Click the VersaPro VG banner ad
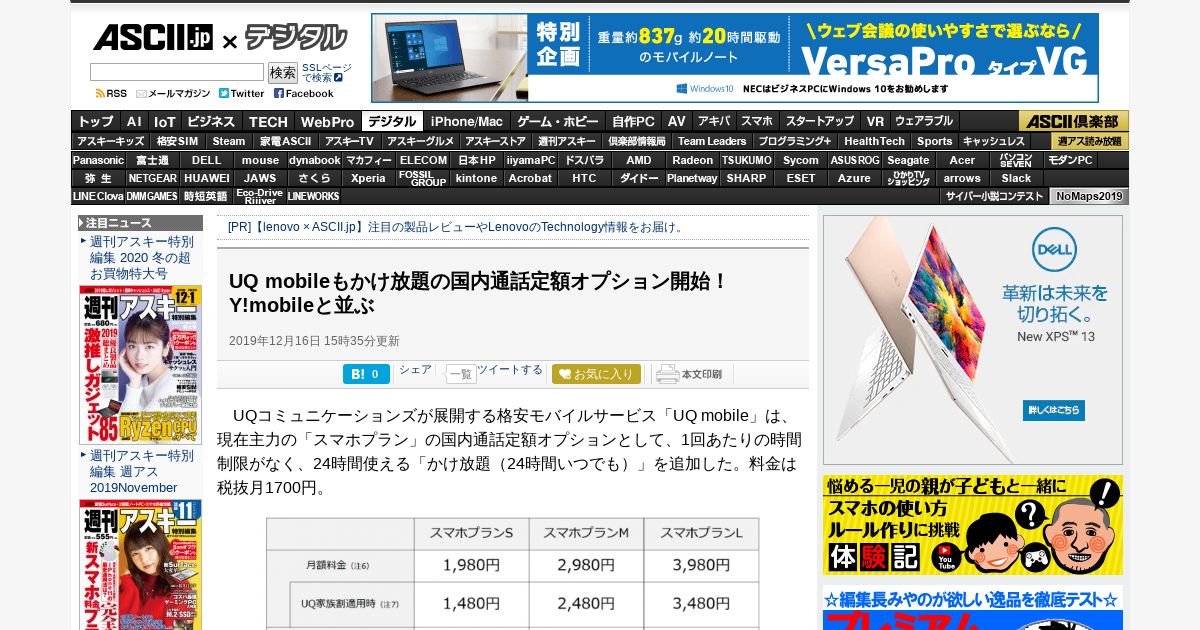 [735, 57]
